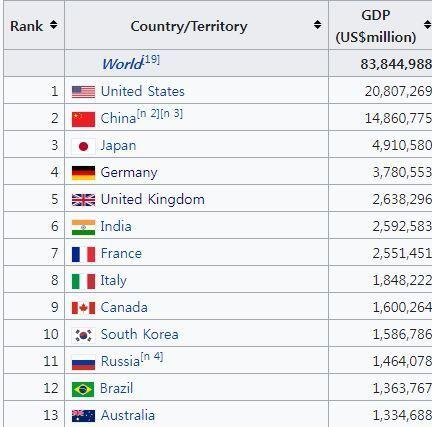Click the GDP (US$million) column header

tap(376, 26)
